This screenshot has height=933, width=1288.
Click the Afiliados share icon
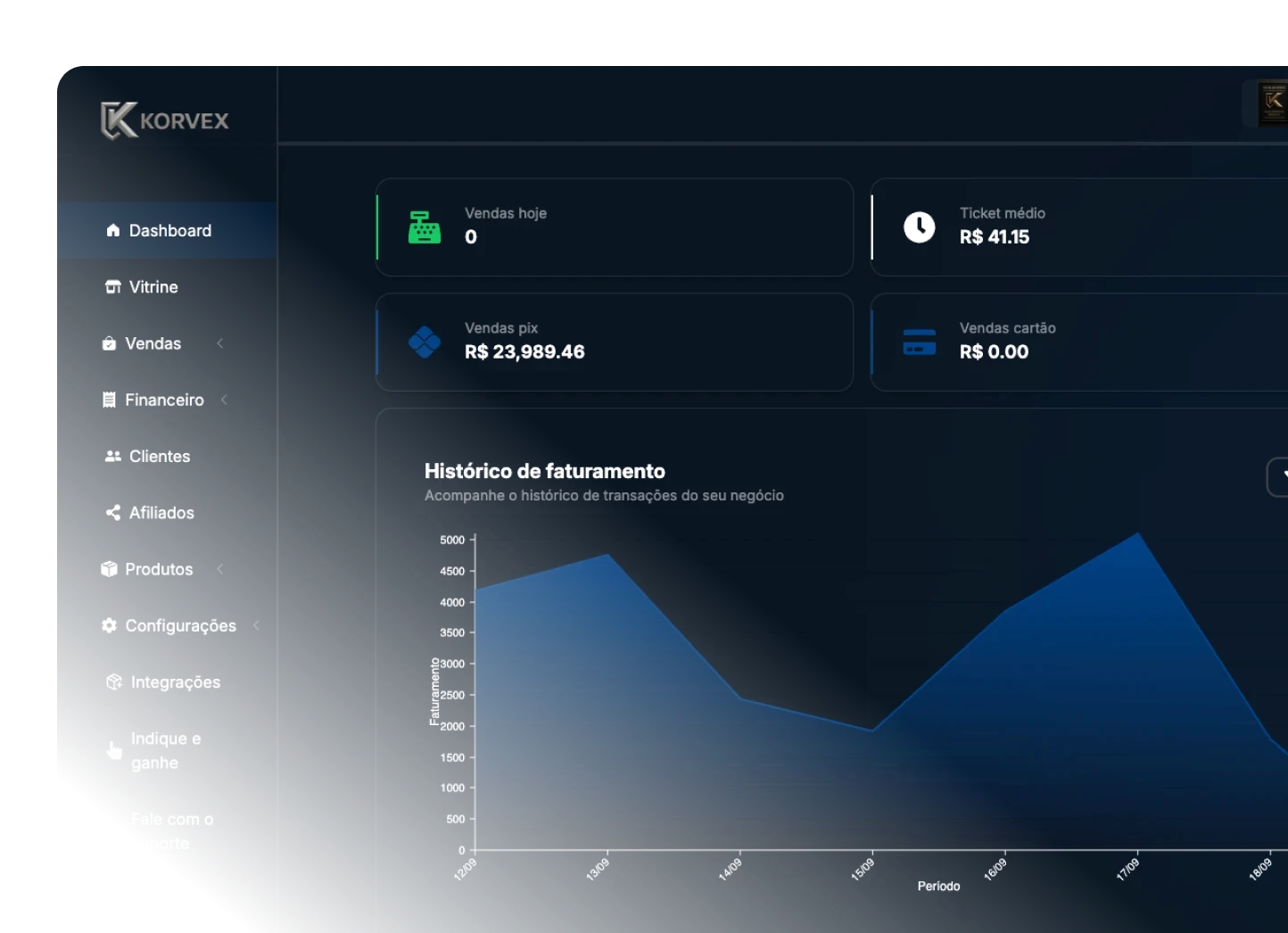113,513
